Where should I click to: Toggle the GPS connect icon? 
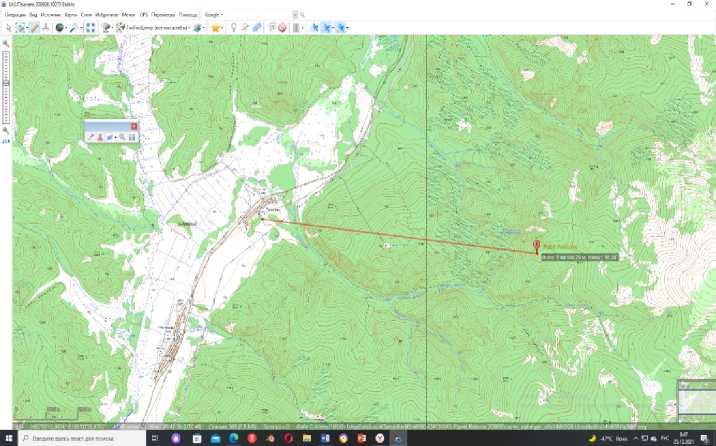[x=315, y=28]
